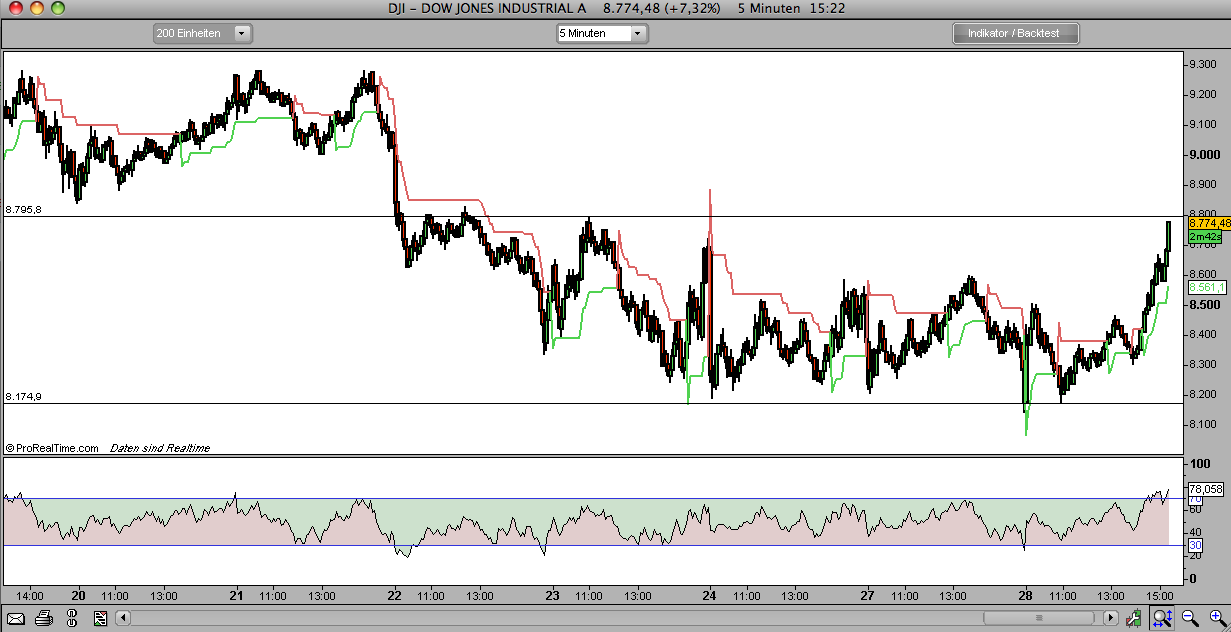Click the 8.795,8 horizontal line label

[22, 210]
